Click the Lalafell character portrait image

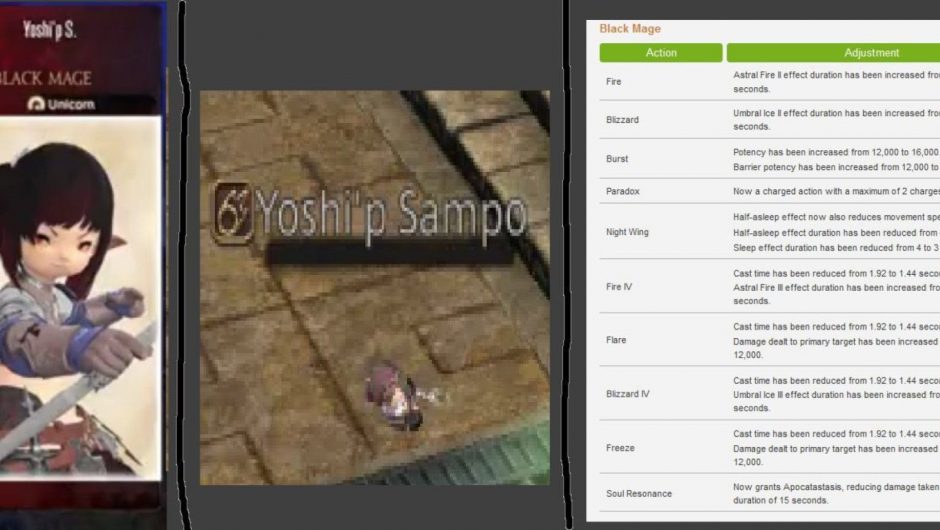click(x=80, y=298)
